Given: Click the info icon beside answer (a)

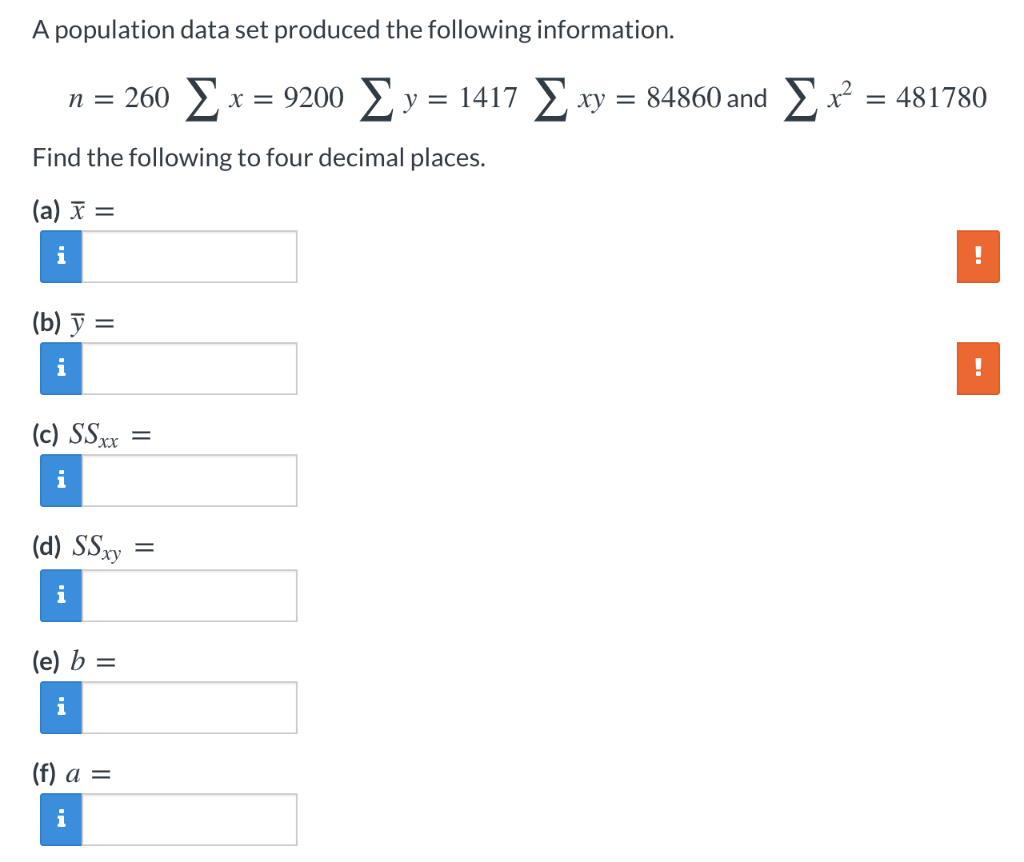Looking at the screenshot, I should [60, 256].
